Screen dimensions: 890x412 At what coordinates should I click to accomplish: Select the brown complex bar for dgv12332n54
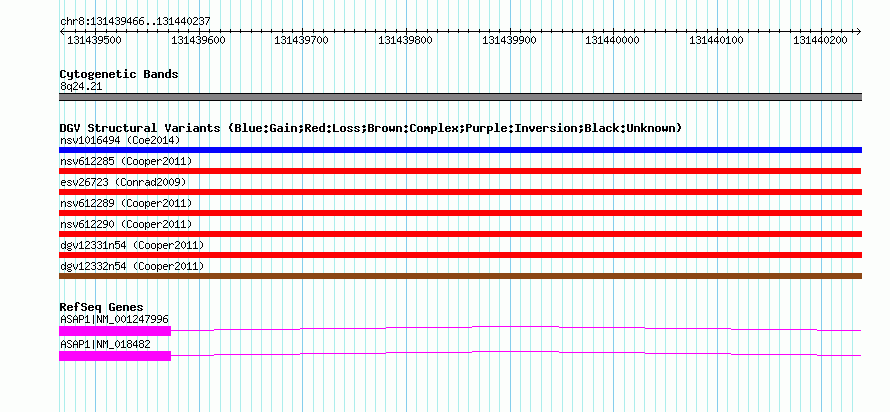460,276
